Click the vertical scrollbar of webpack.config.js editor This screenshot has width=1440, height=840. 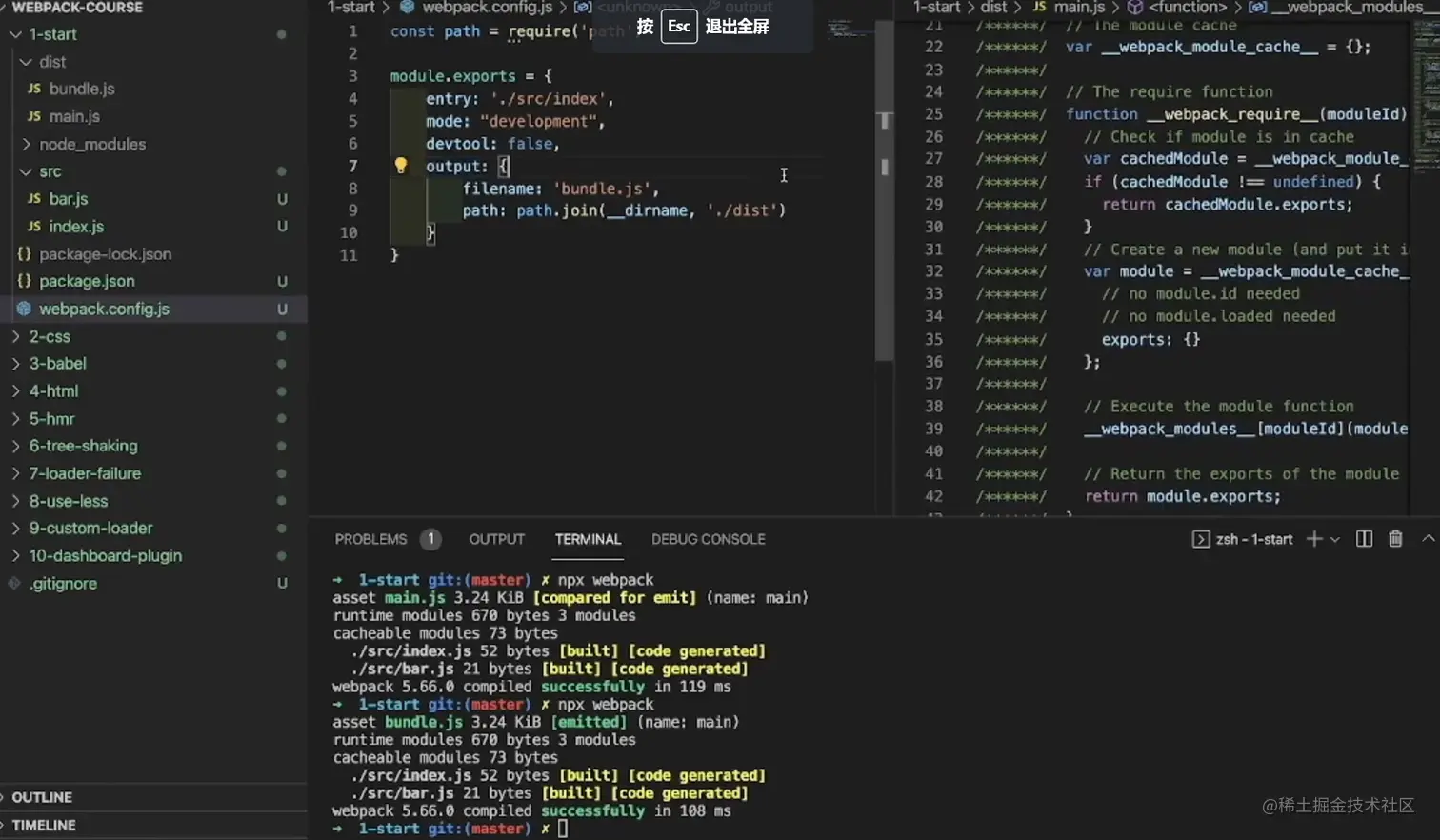(x=885, y=190)
